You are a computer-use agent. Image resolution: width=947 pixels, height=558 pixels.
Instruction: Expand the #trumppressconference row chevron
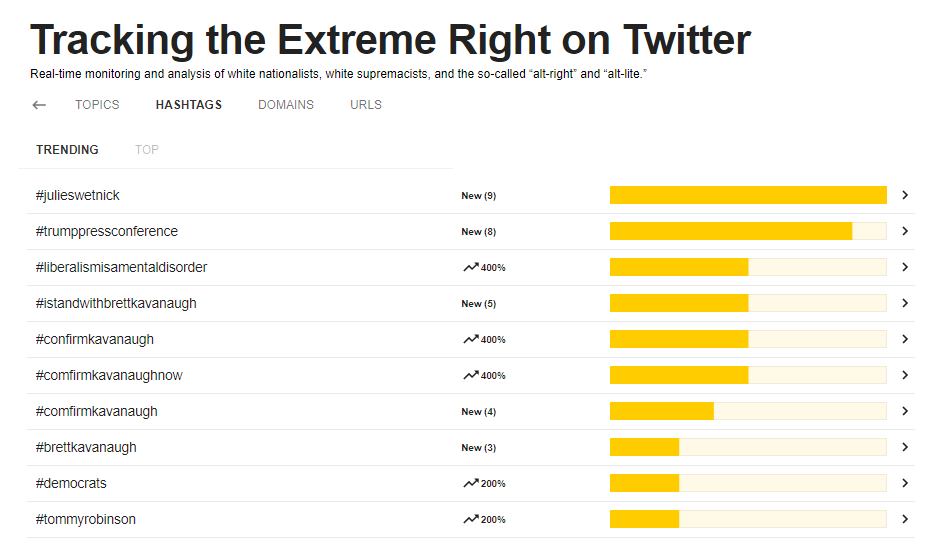click(905, 231)
